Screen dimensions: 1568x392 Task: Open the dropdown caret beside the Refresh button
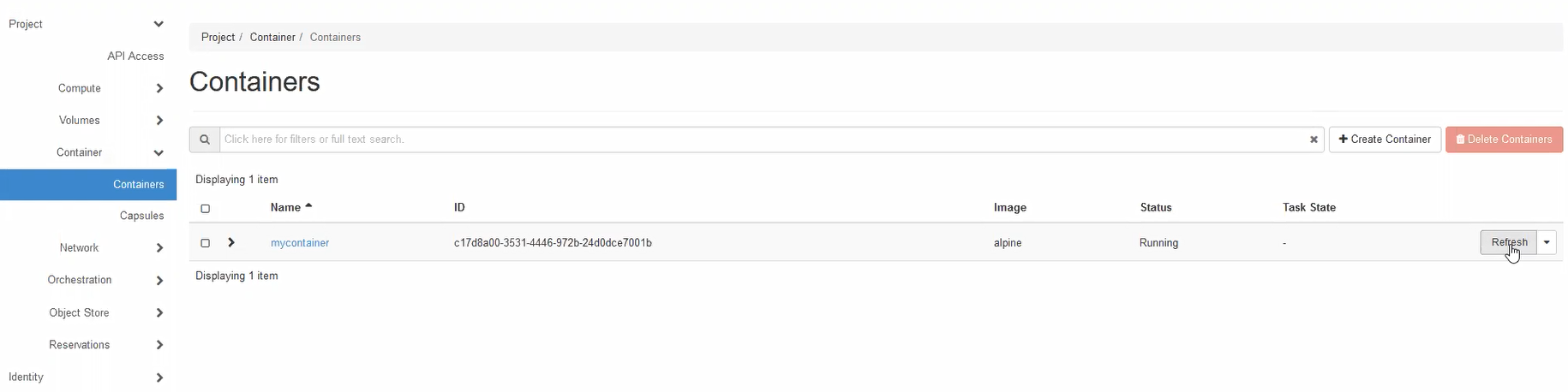tap(1546, 242)
